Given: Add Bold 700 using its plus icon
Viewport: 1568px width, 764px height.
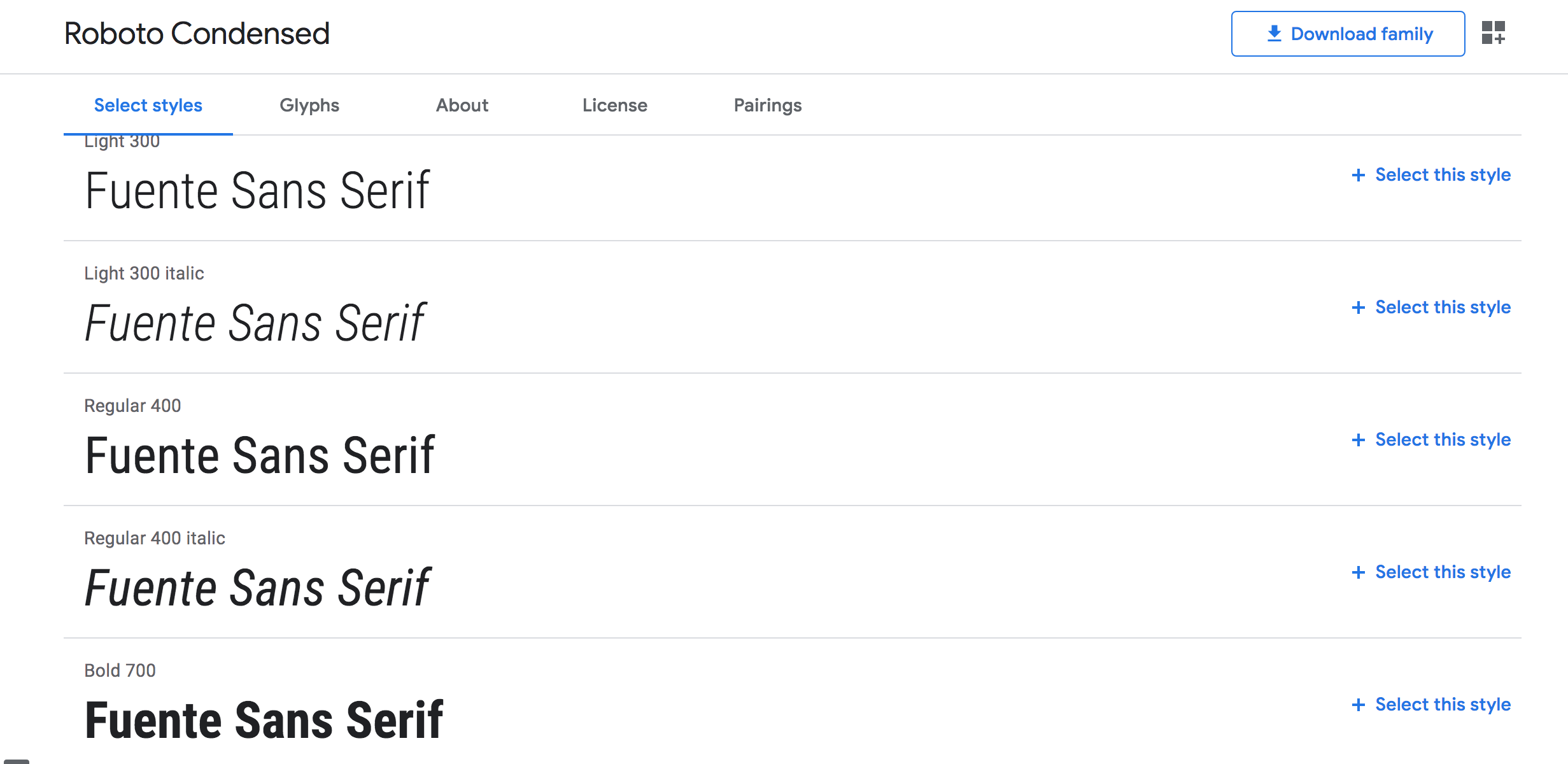Looking at the screenshot, I should click(1358, 704).
